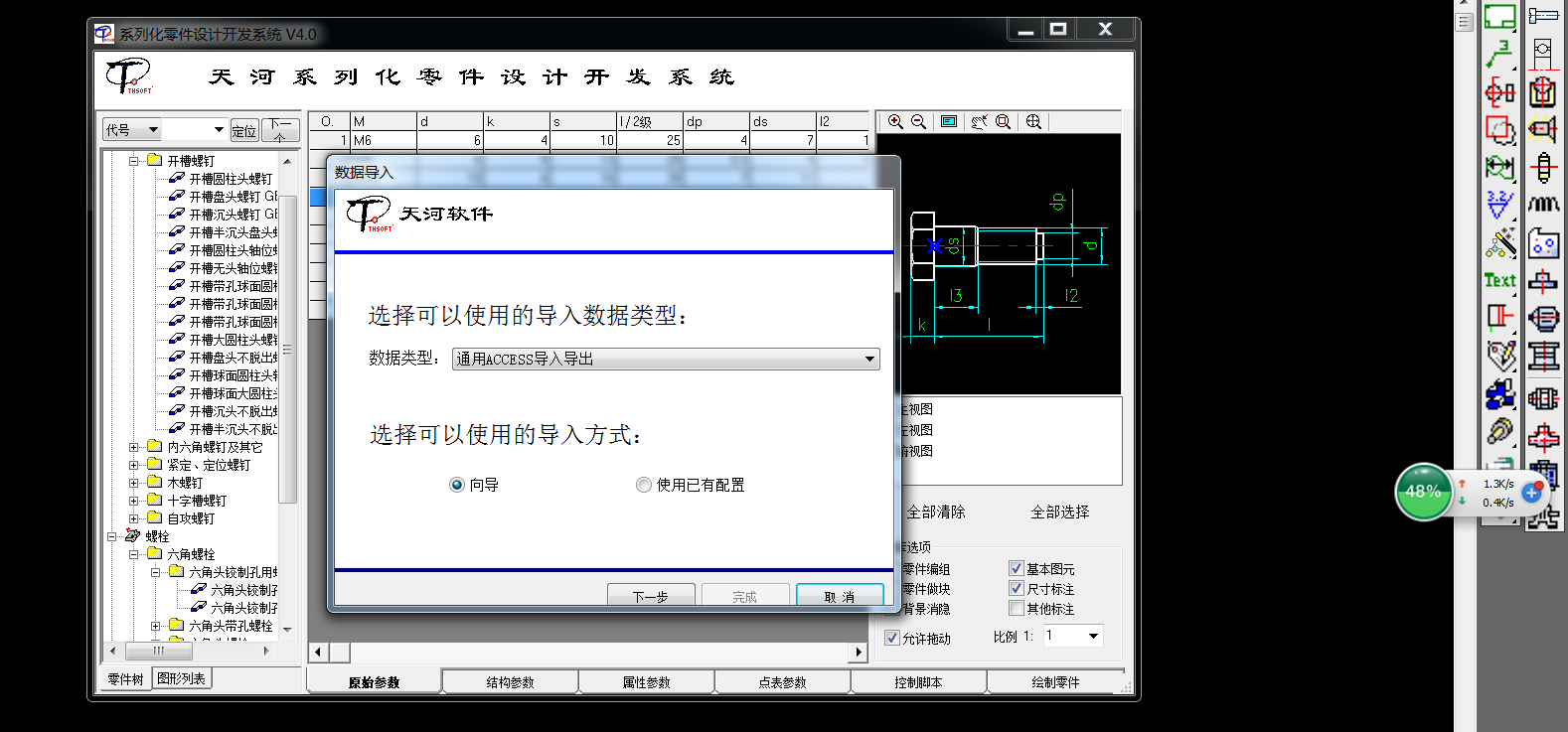
Task: Select 十字槽螺钉 folder in the tree
Action: [197, 501]
